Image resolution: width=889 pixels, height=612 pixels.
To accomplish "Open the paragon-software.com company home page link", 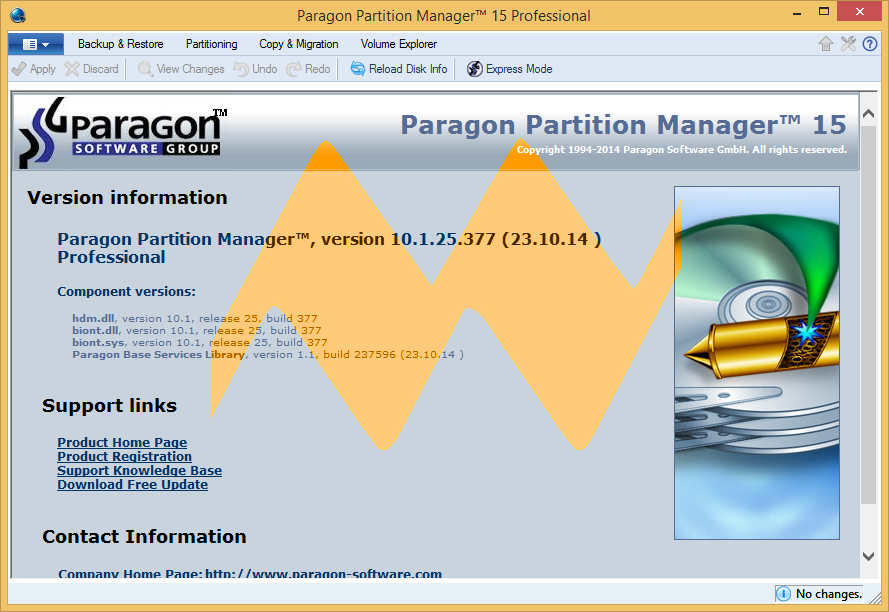I will coord(323,573).
